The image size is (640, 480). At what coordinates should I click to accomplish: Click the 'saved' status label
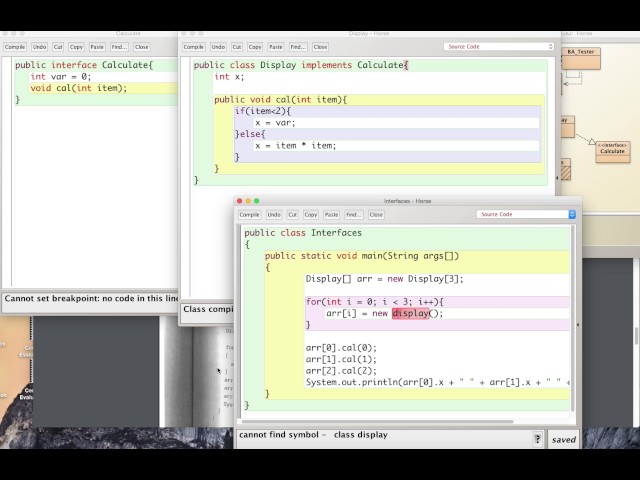pos(564,440)
